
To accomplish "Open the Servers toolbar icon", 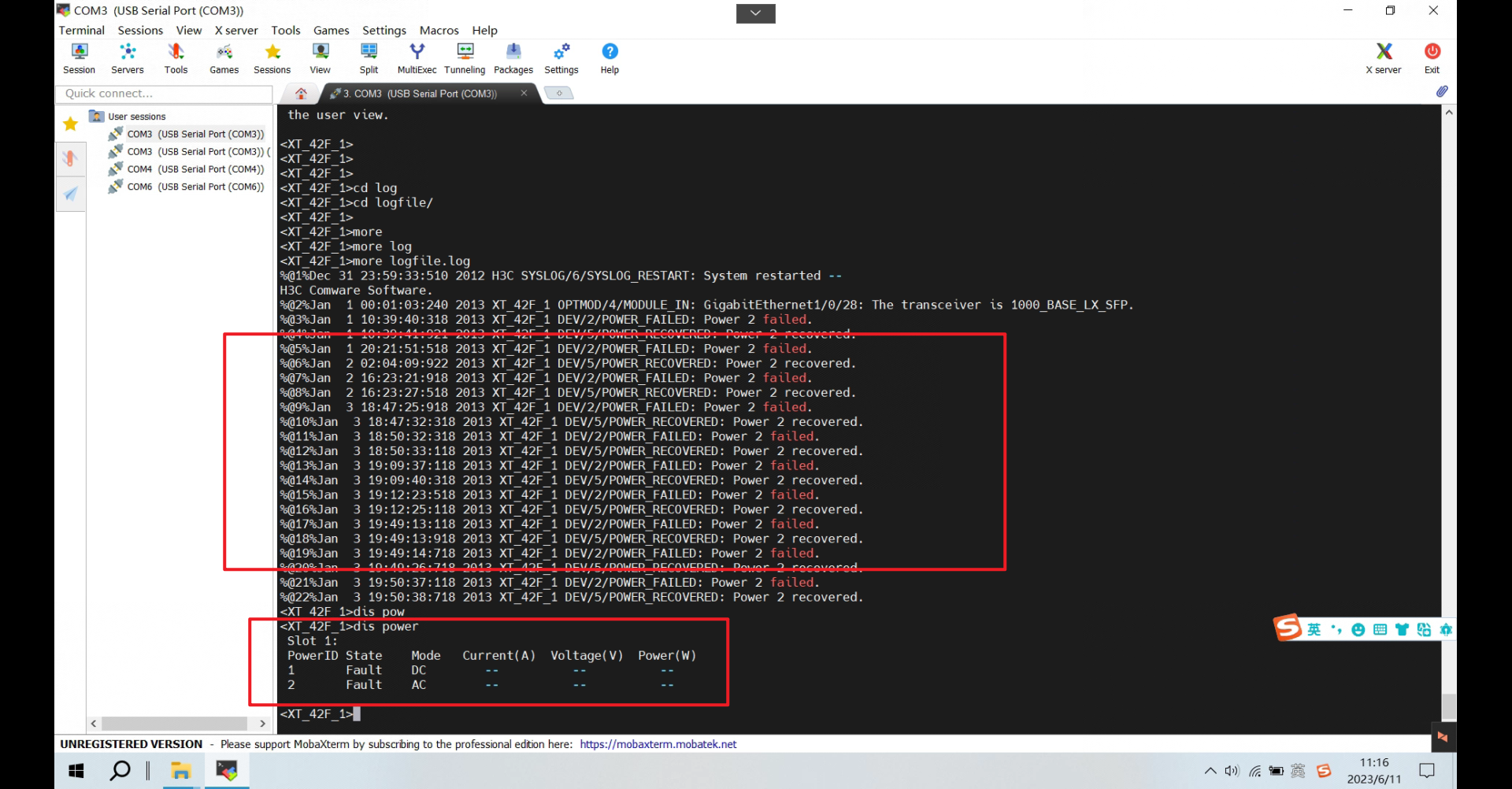I will [128, 59].
